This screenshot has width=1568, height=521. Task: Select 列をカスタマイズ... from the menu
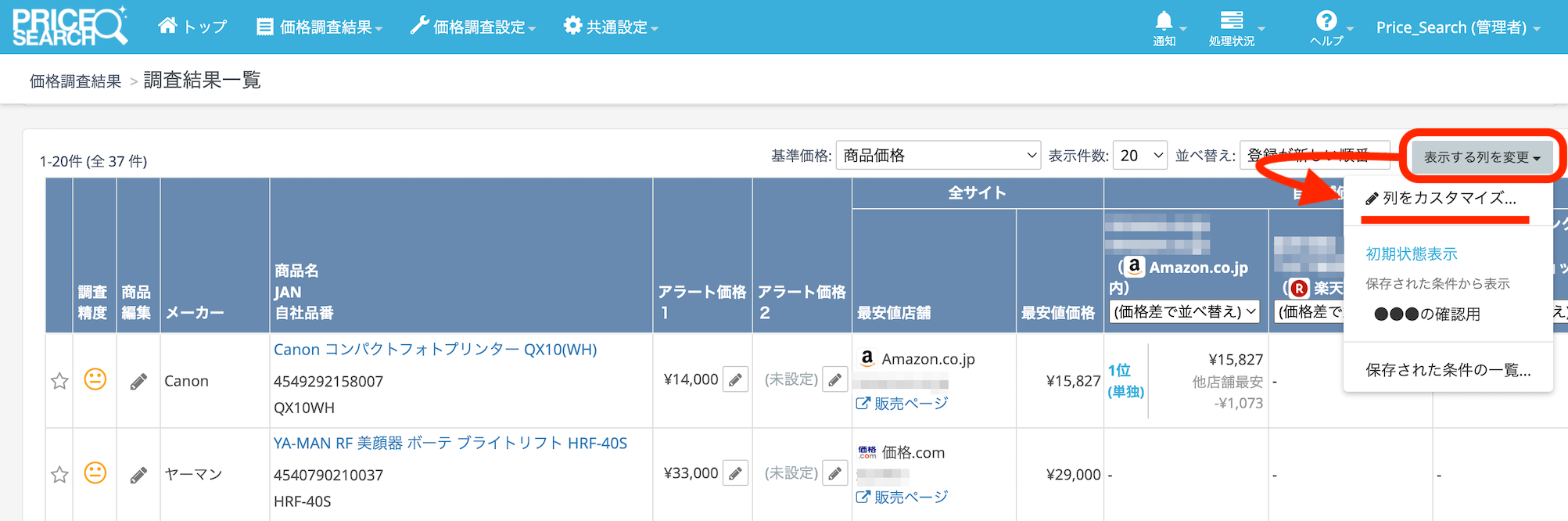1448,199
